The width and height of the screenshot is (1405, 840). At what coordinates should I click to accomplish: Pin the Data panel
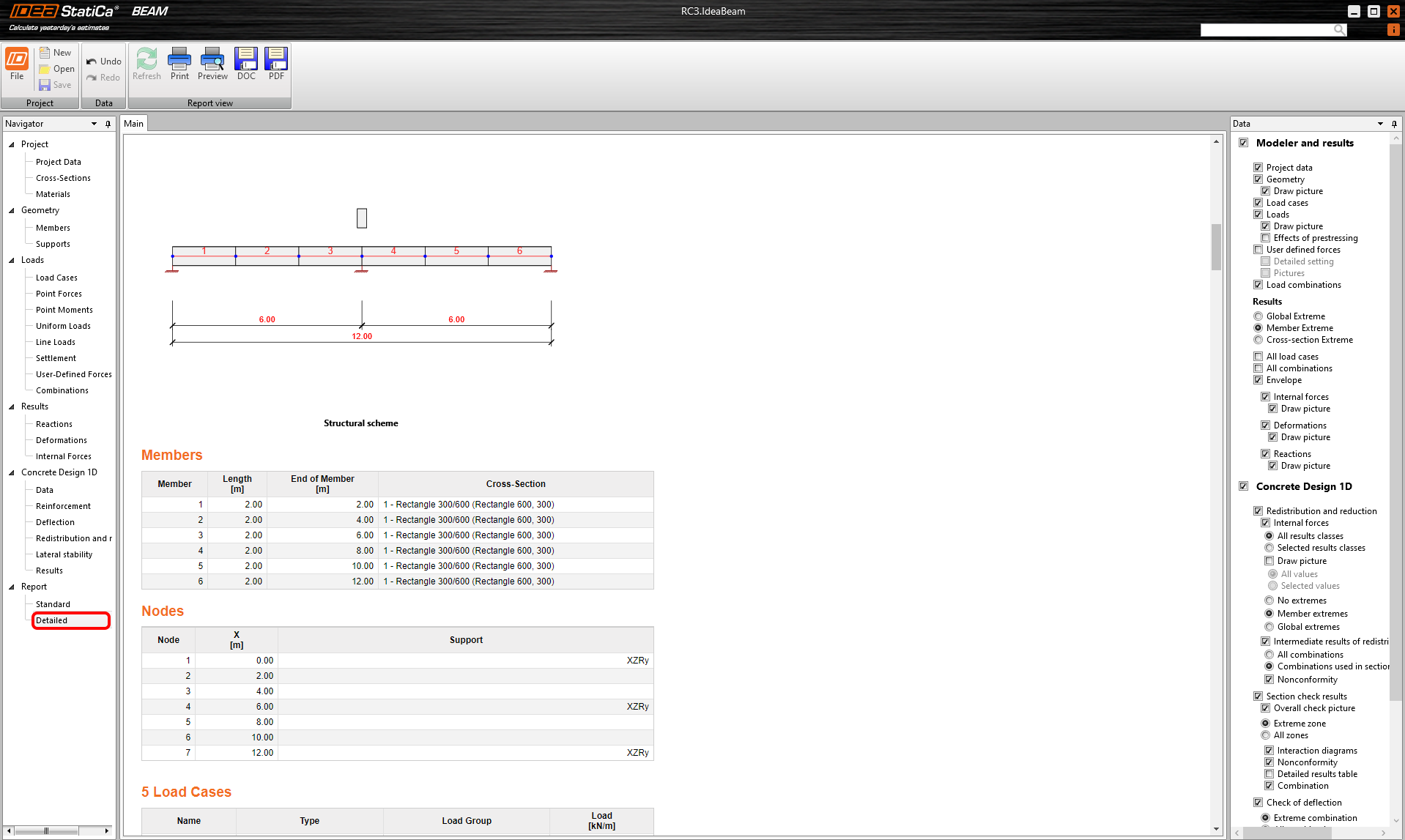(x=1395, y=124)
